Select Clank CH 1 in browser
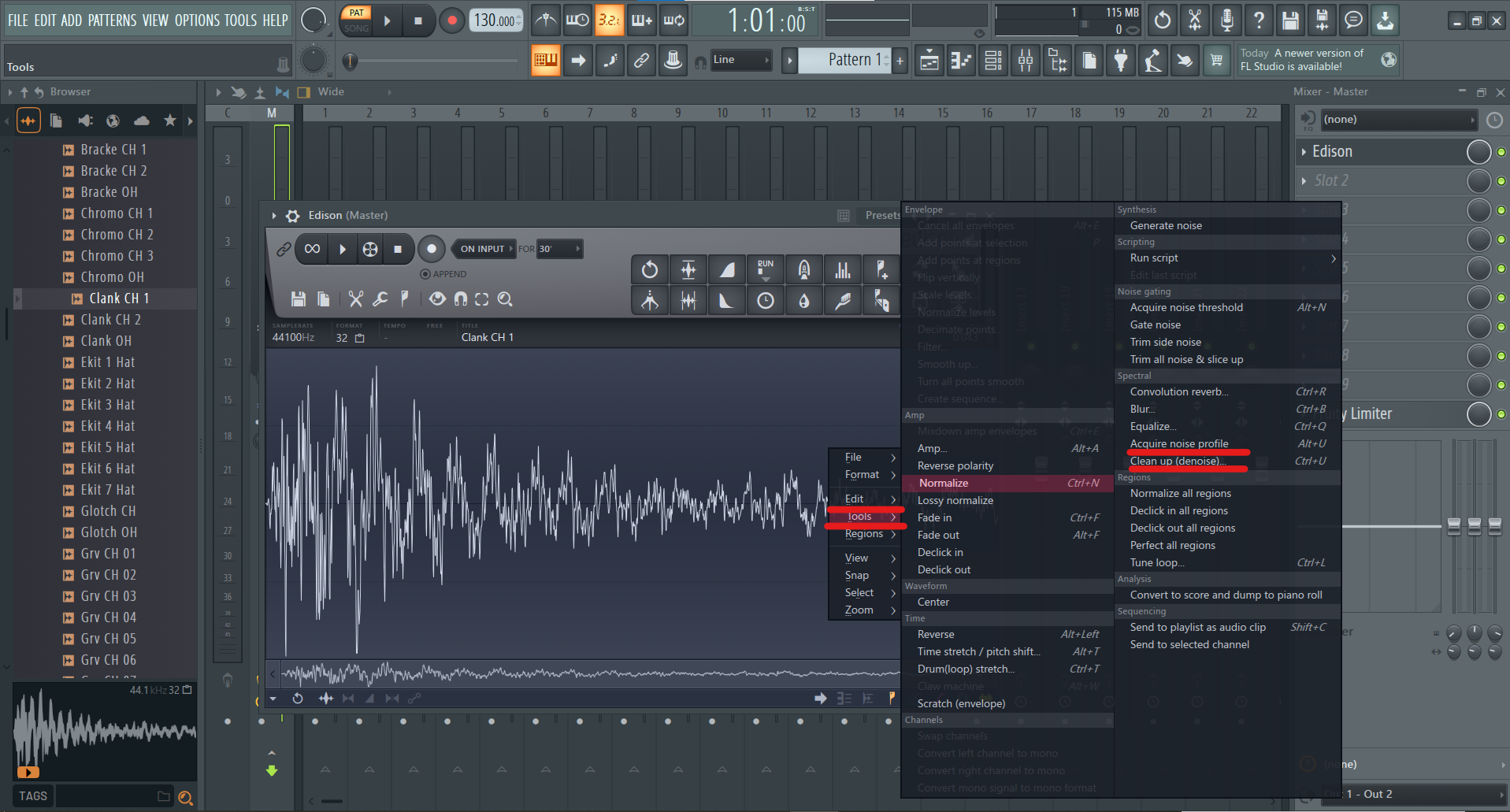This screenshot has height=812, width=1510. pos(119,298)
